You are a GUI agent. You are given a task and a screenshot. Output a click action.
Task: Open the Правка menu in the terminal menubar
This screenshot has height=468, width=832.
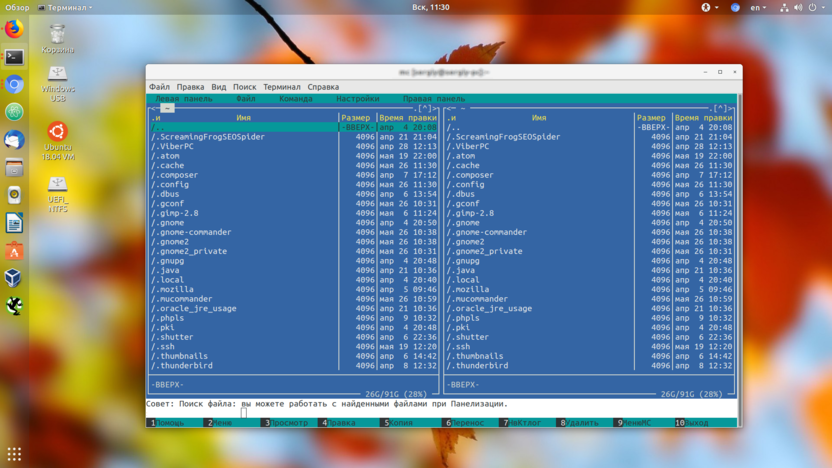(x=190, y=87)
